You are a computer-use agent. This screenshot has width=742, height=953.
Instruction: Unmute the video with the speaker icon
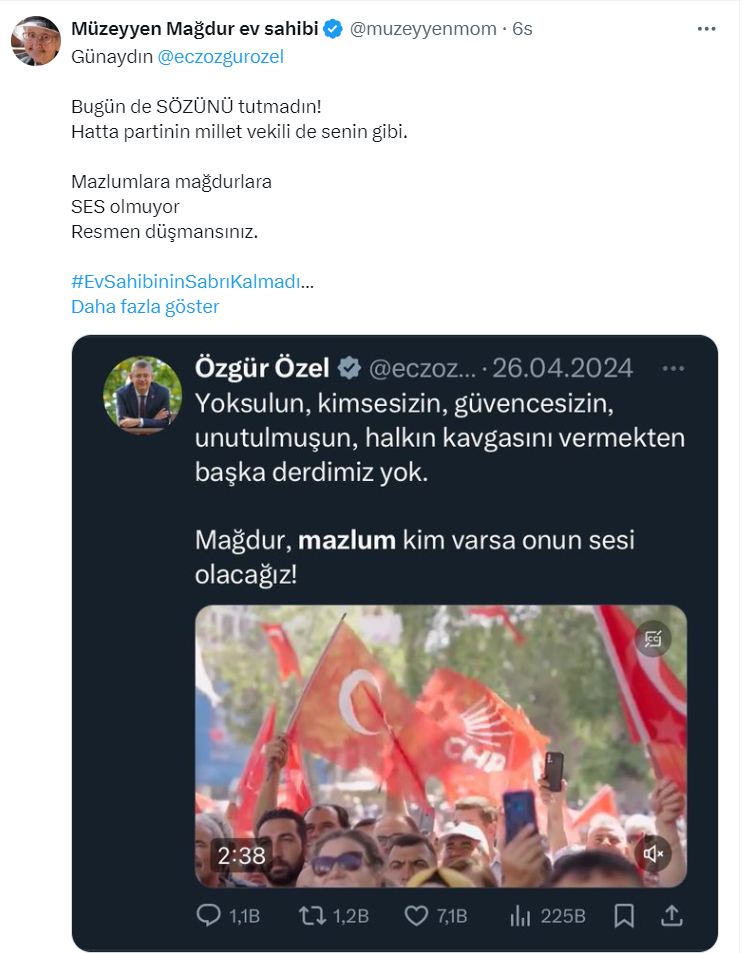653,854
